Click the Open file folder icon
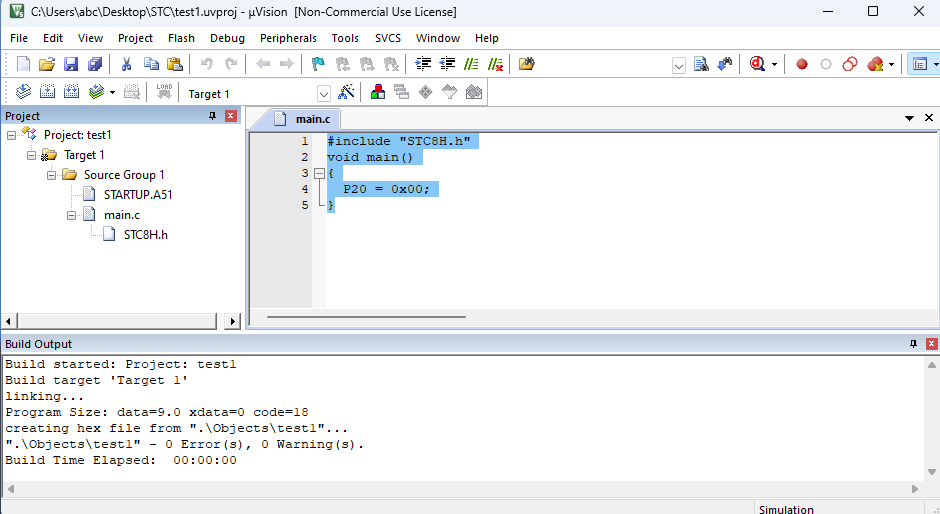 [47, 64]
